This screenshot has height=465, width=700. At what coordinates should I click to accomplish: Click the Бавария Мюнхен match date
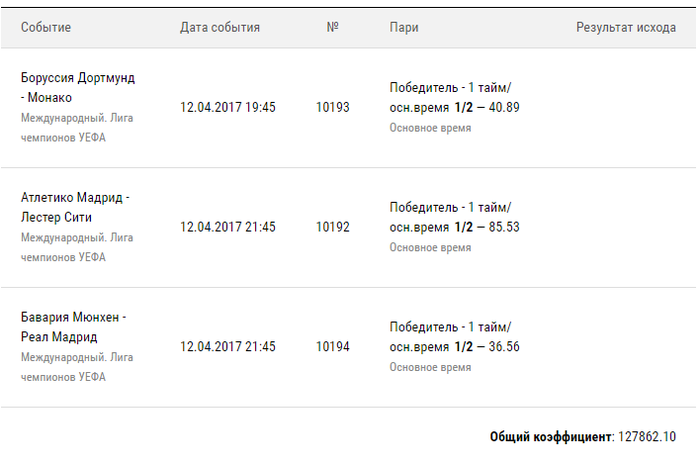pos(228,347)
